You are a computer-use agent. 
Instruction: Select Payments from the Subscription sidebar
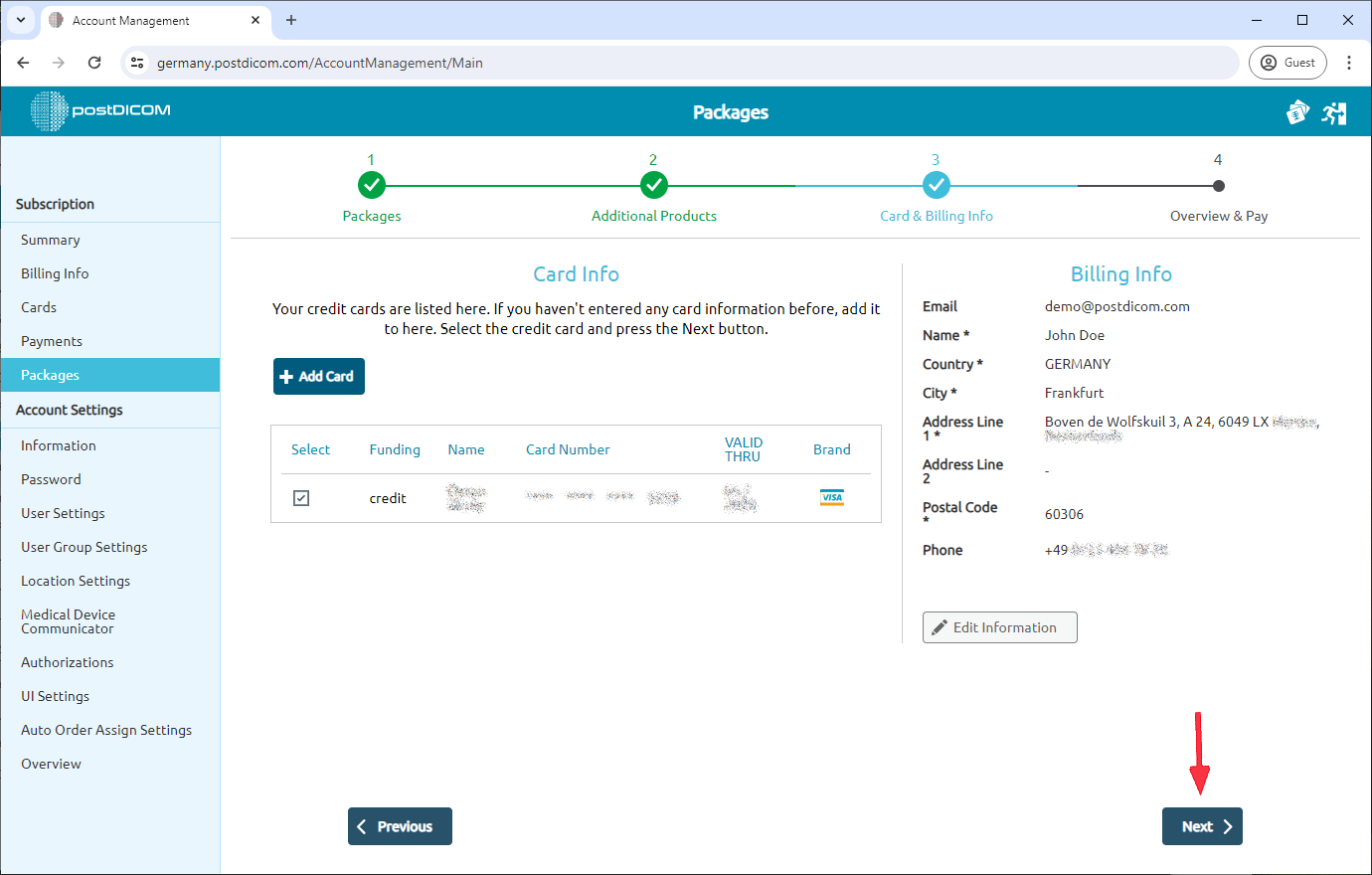pyautogui.click(x=53, y=340)
